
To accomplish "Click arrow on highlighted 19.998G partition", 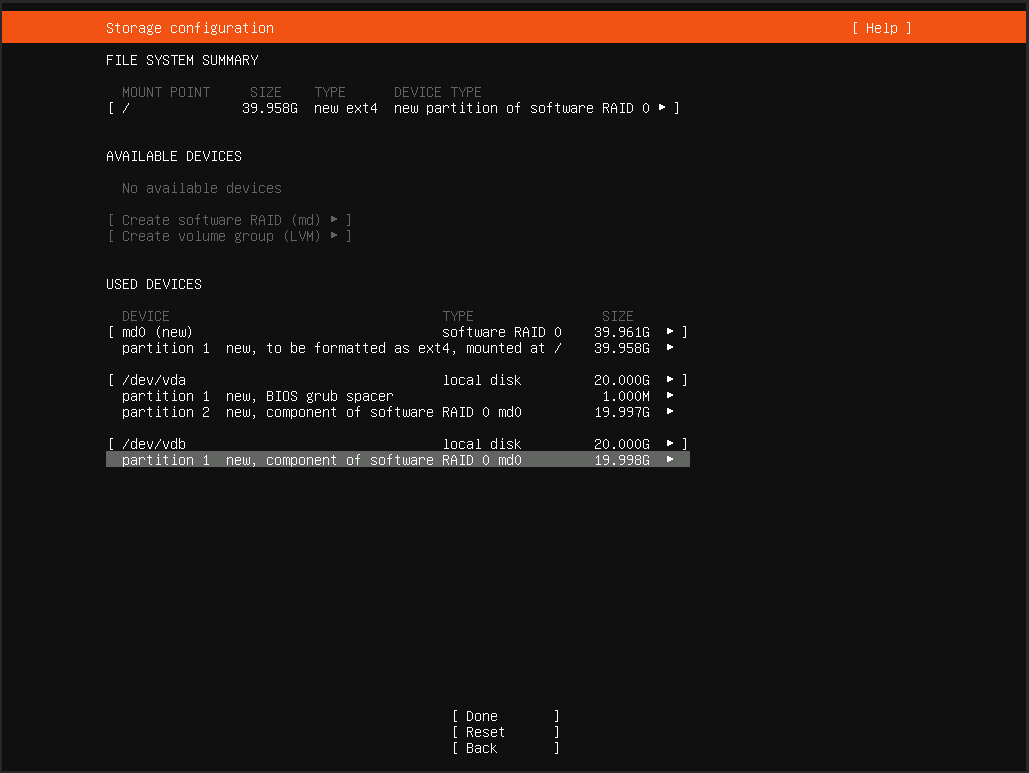I will pos(670,459).
